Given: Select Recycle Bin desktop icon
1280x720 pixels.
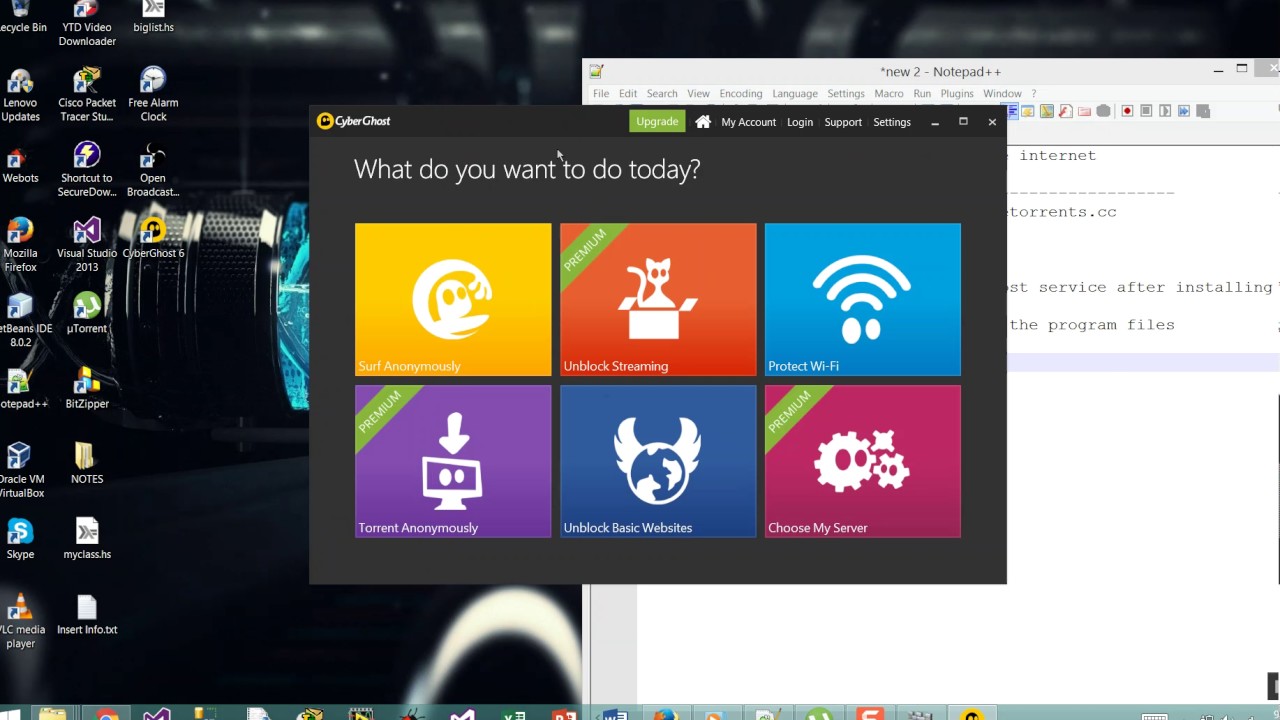Looking at the screenshot, I should (x=22, y=18).
